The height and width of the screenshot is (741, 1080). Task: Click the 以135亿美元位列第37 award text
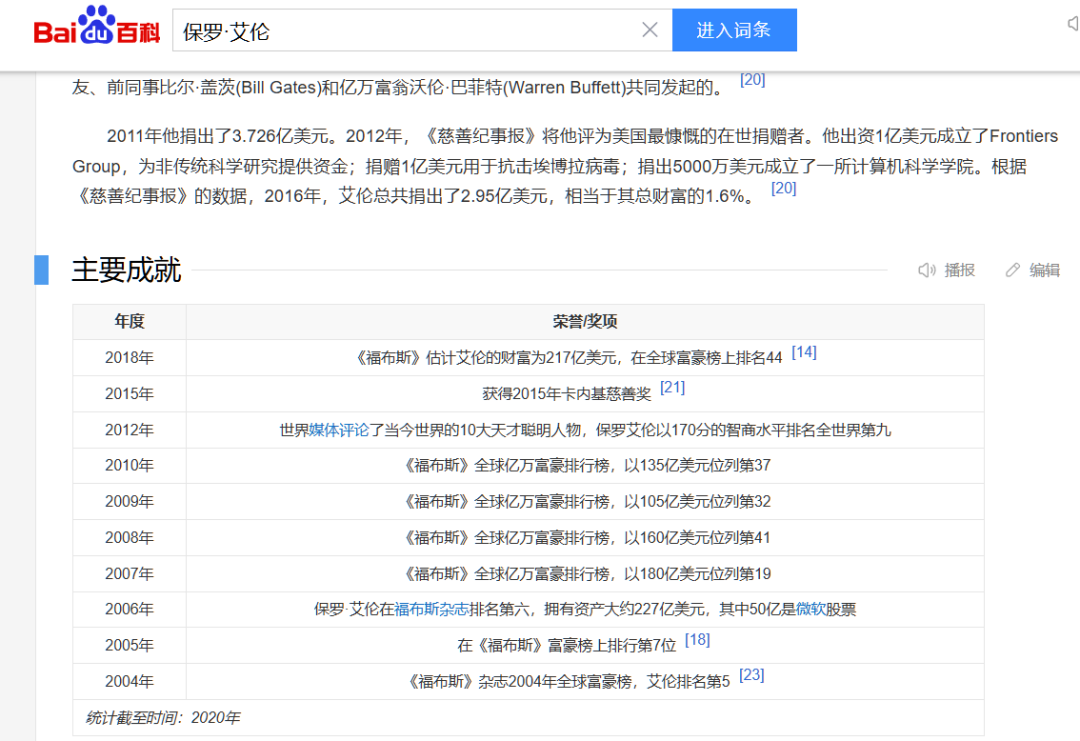point(697,466)
